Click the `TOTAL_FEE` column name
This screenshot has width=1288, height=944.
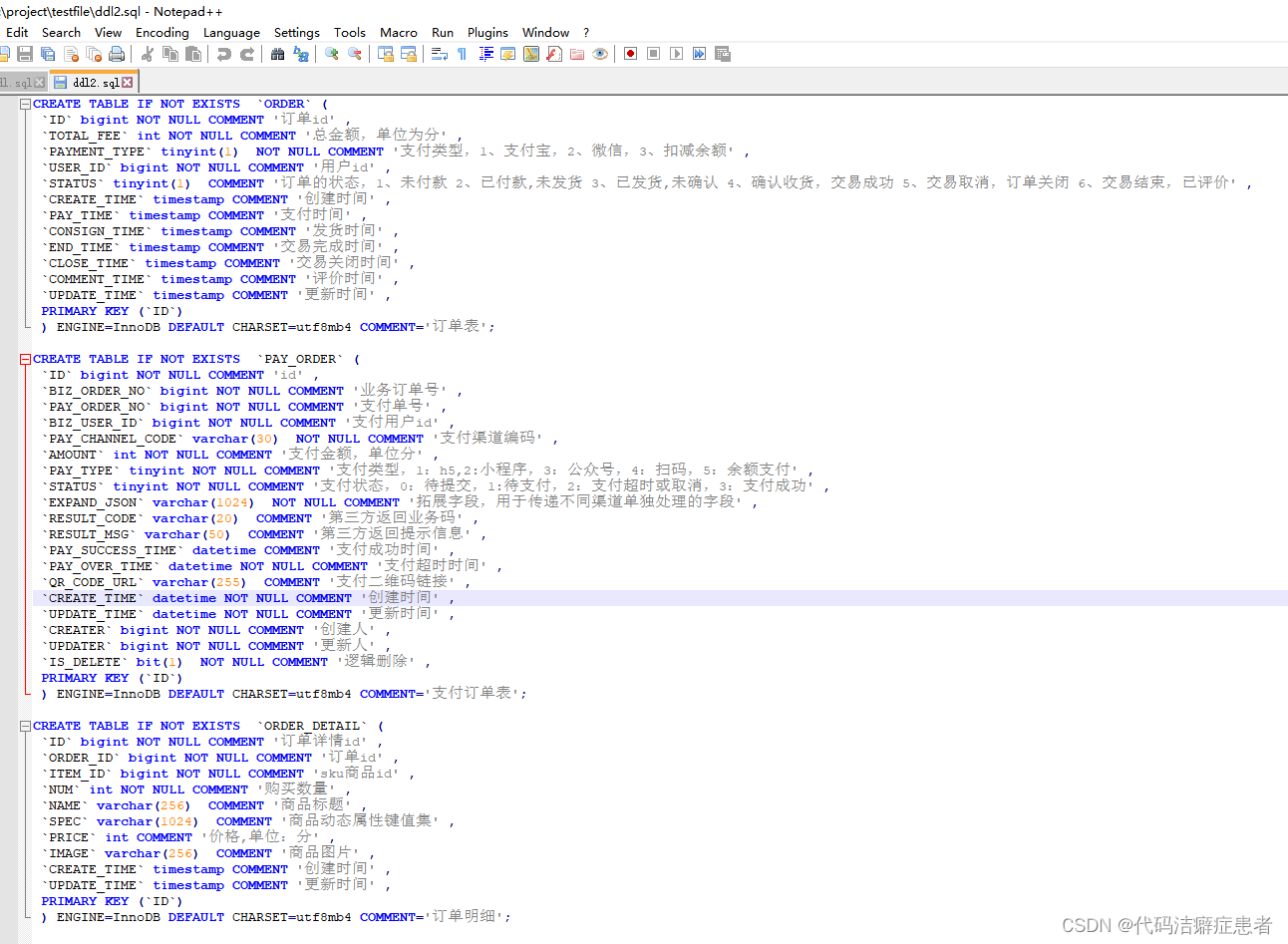(85, 136)
